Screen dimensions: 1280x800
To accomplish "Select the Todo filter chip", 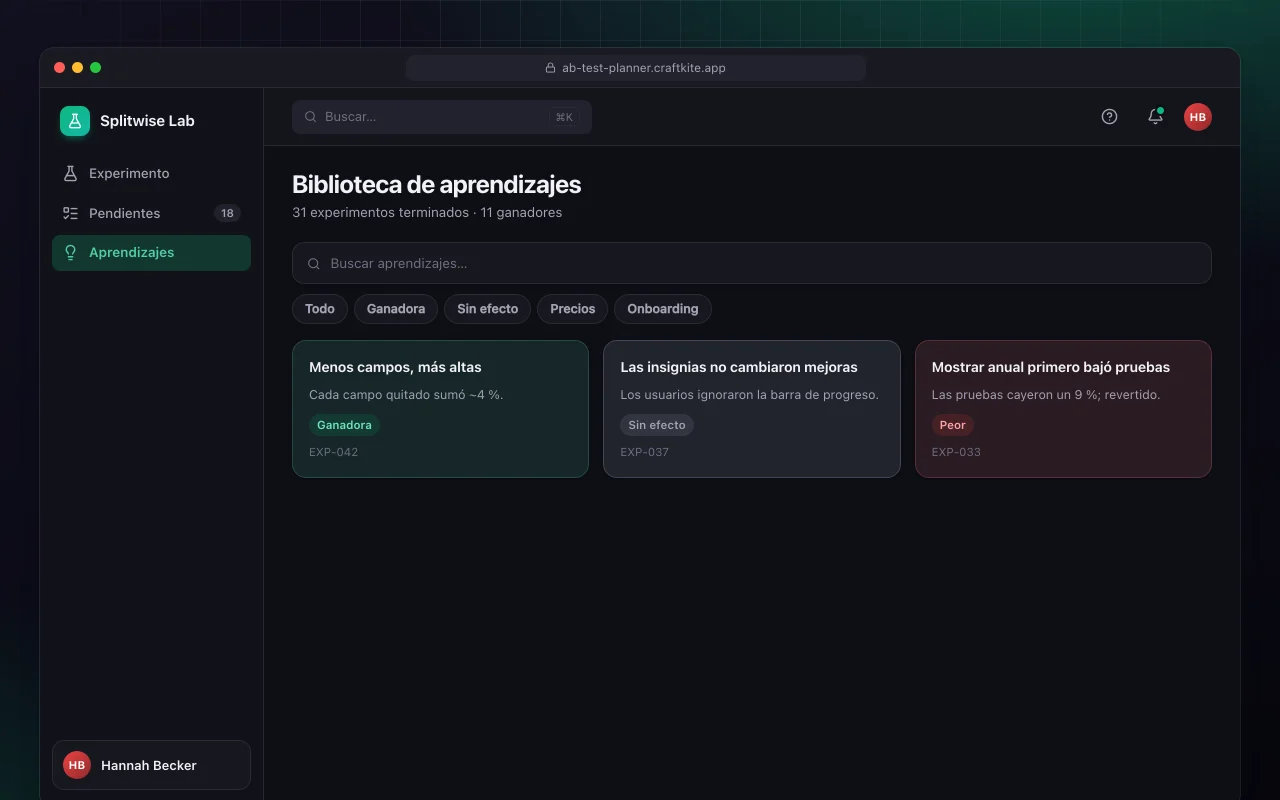I will [x=320, y=309].
